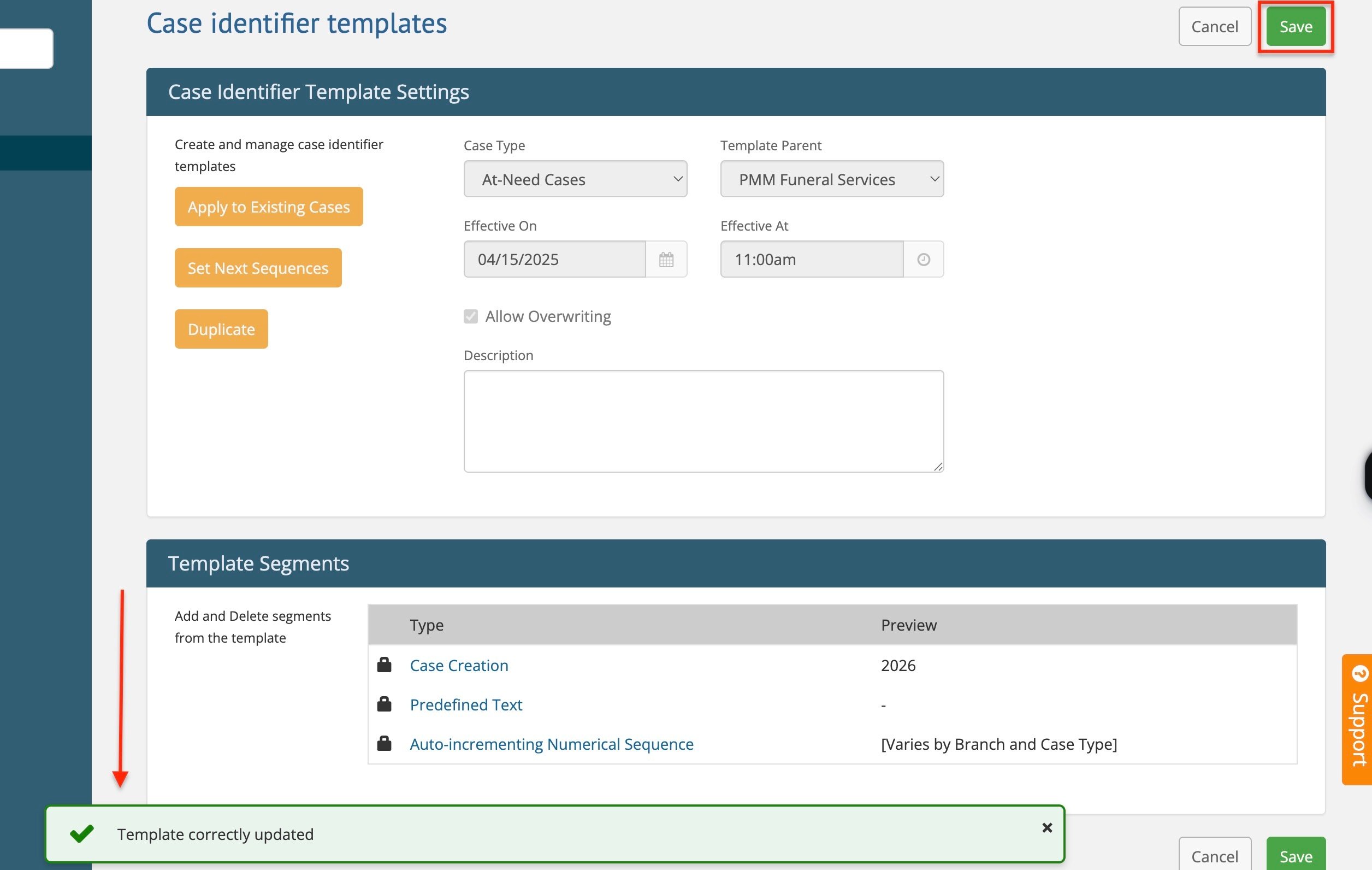Open the Case Creation segment link
The image size is (1372, 870).
459,665
